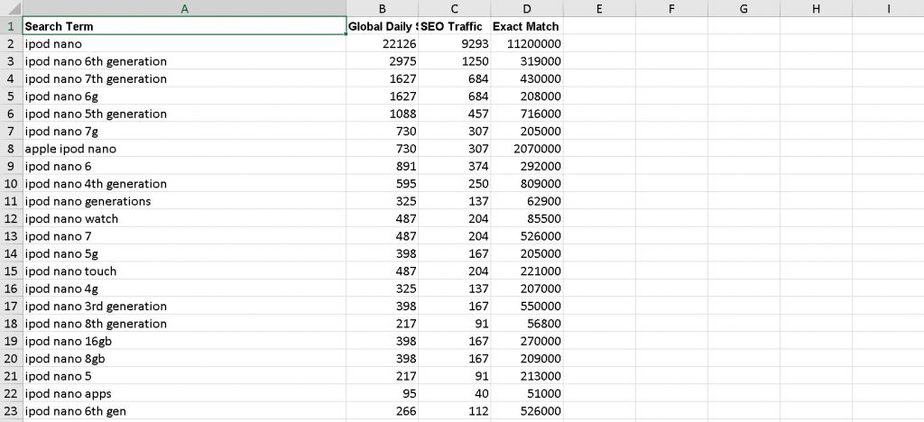This screenshot has height=422, width=924.
Task: Select cell 'ipod nano watch'
Action: click(x=184, y=219)
